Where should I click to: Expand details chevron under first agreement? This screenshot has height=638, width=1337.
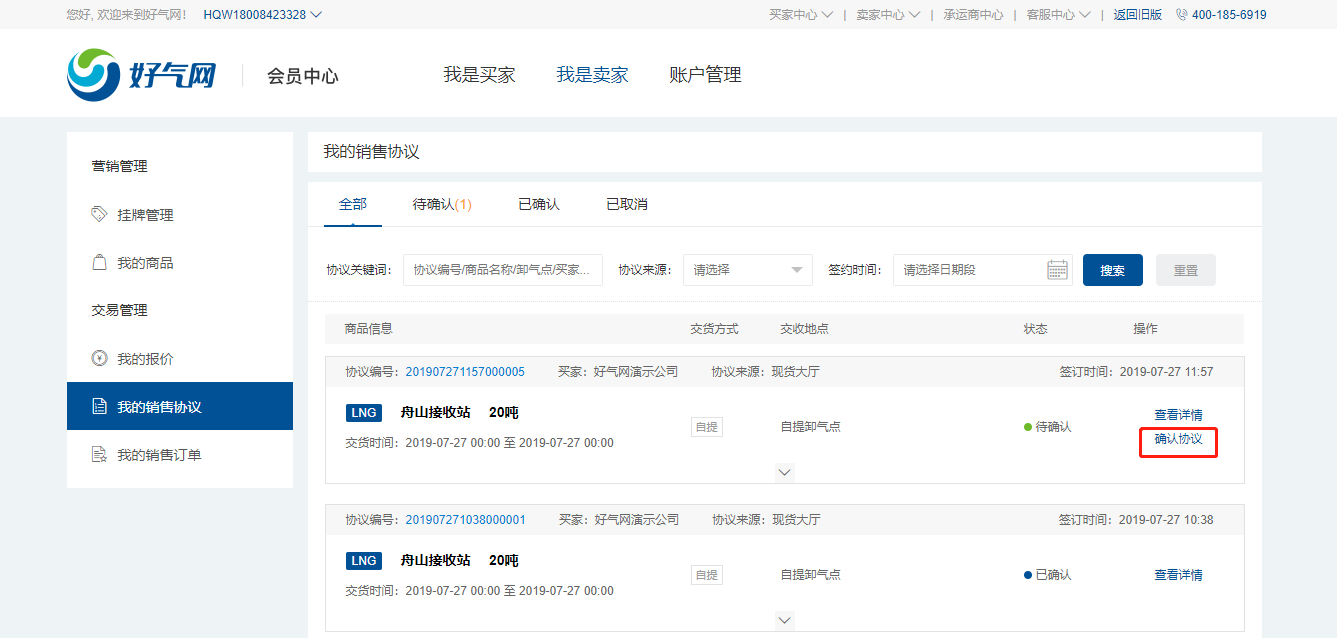tap(785, 472)
